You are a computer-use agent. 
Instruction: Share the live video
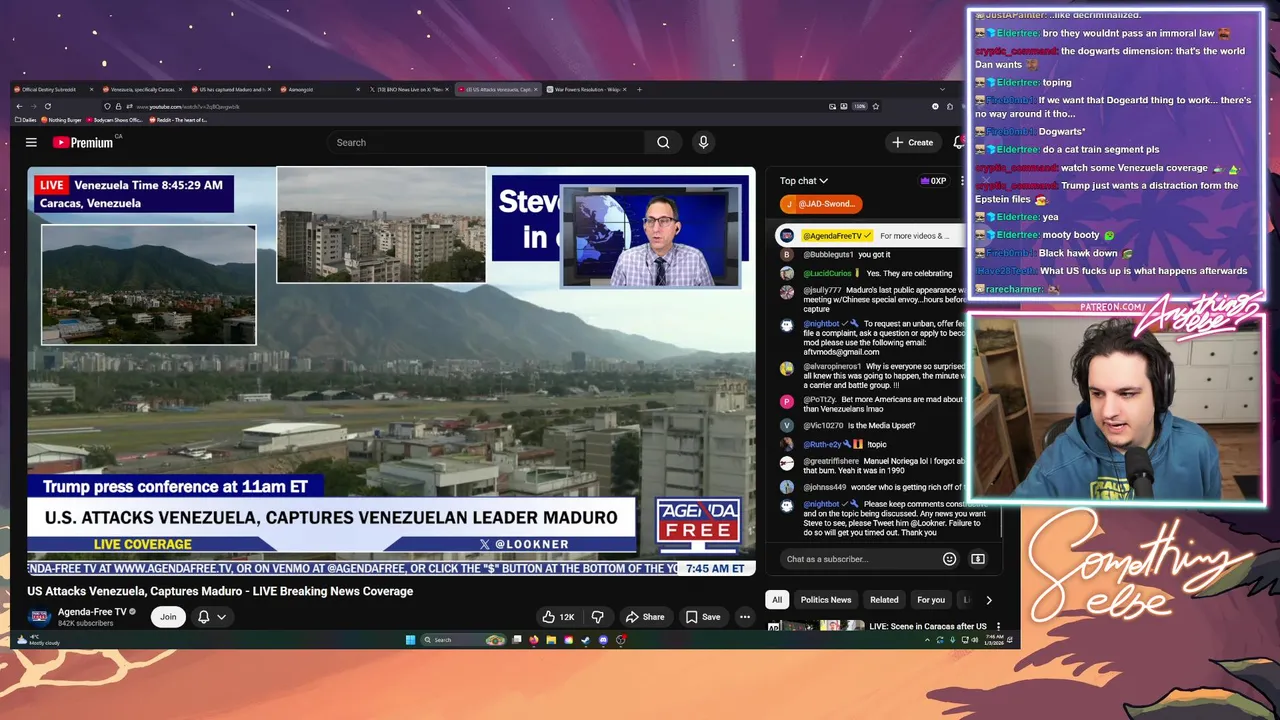point(645,617)
